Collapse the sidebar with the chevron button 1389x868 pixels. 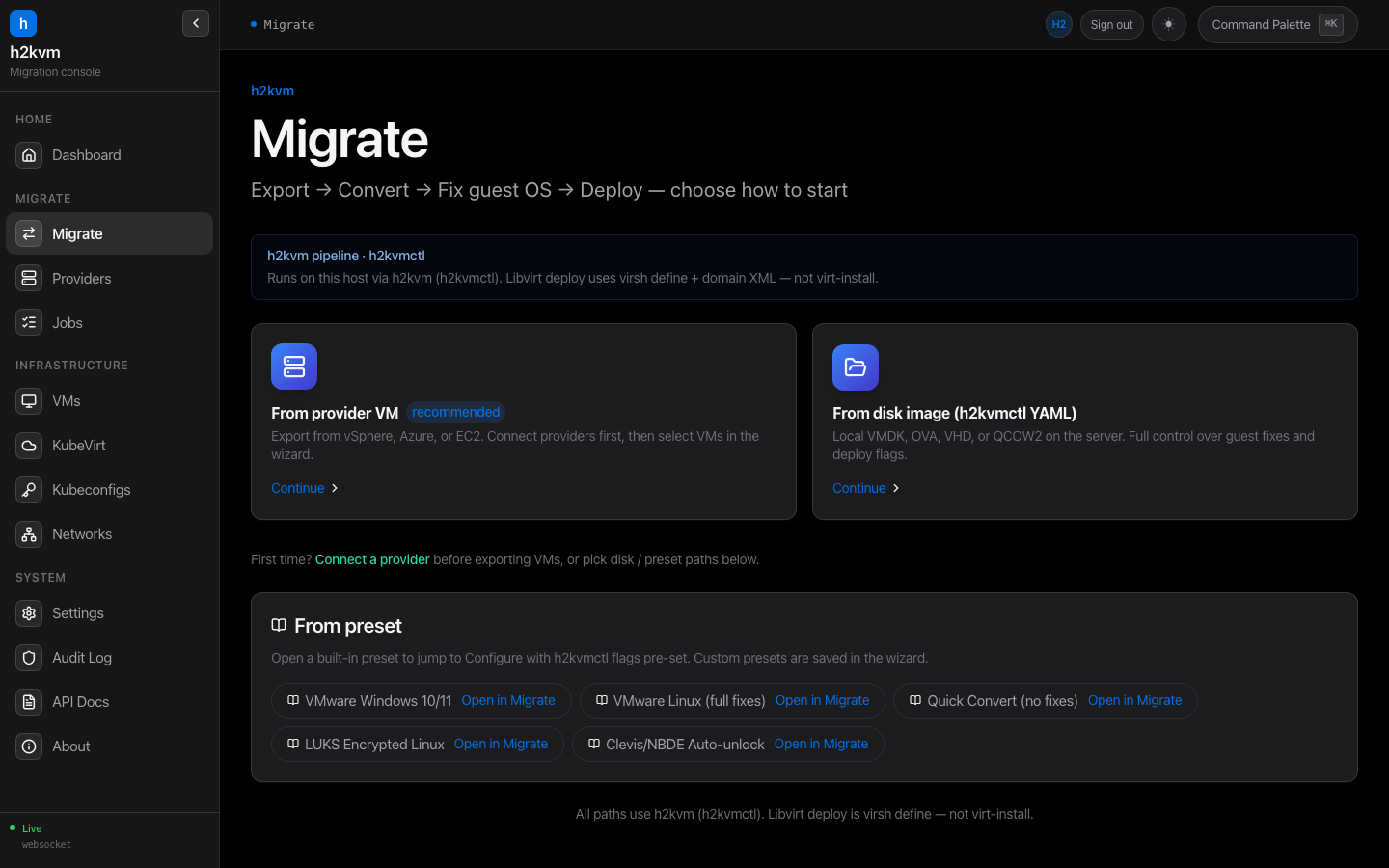click(196, 23)
